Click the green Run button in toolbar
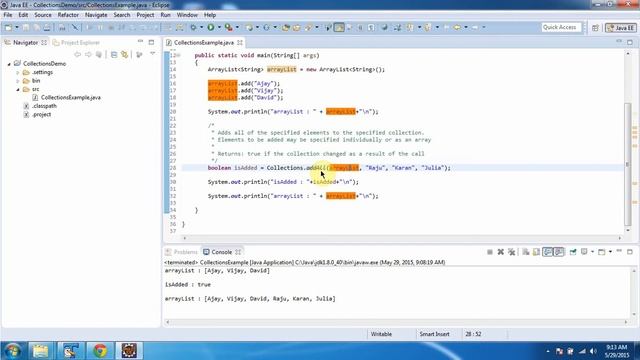Screen dimensions: 640x360 tap(211, 27)
